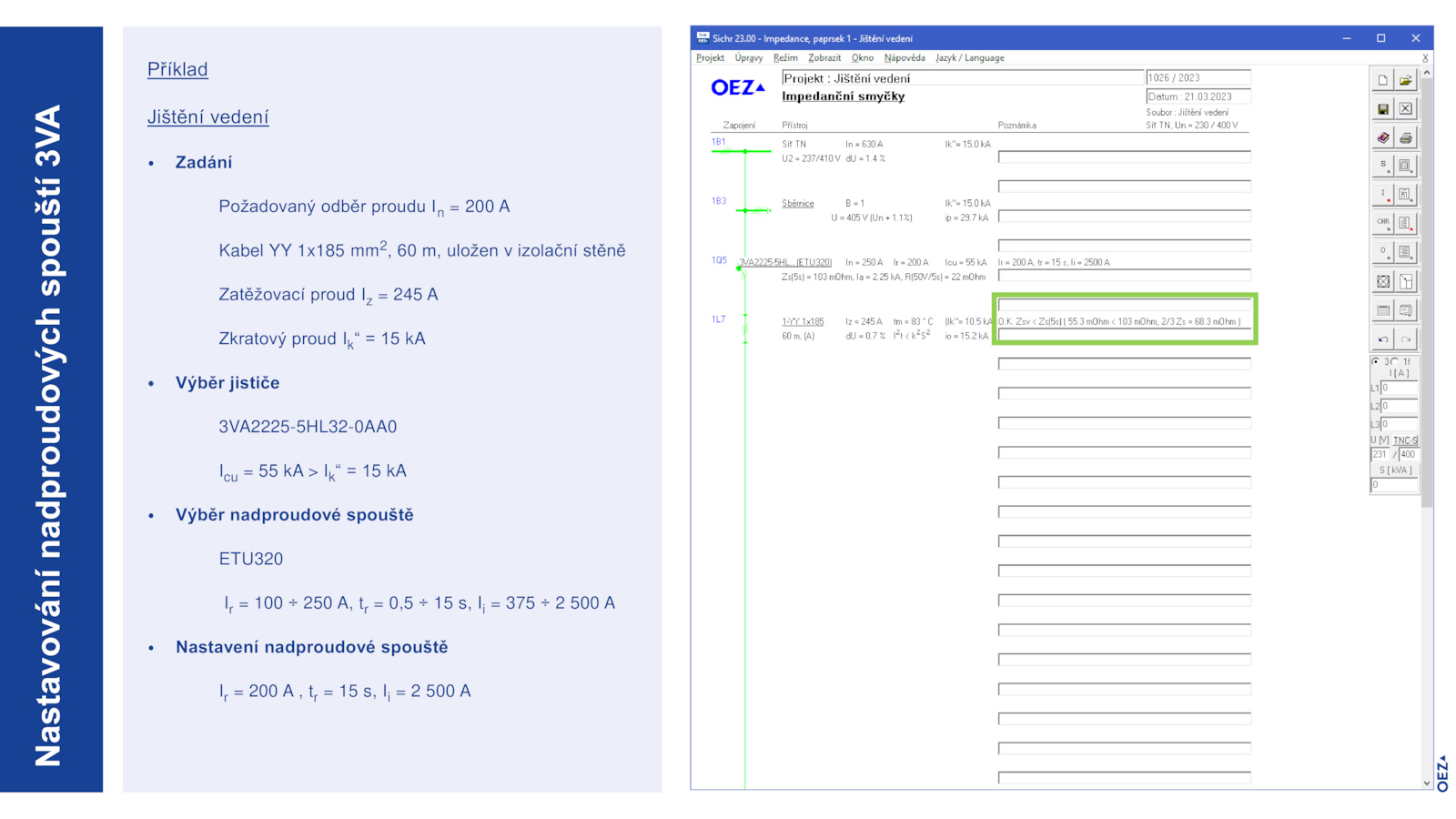Click the icon right of 'S'
This screenshot has width=1456, height=819.
coord(1406,166)
